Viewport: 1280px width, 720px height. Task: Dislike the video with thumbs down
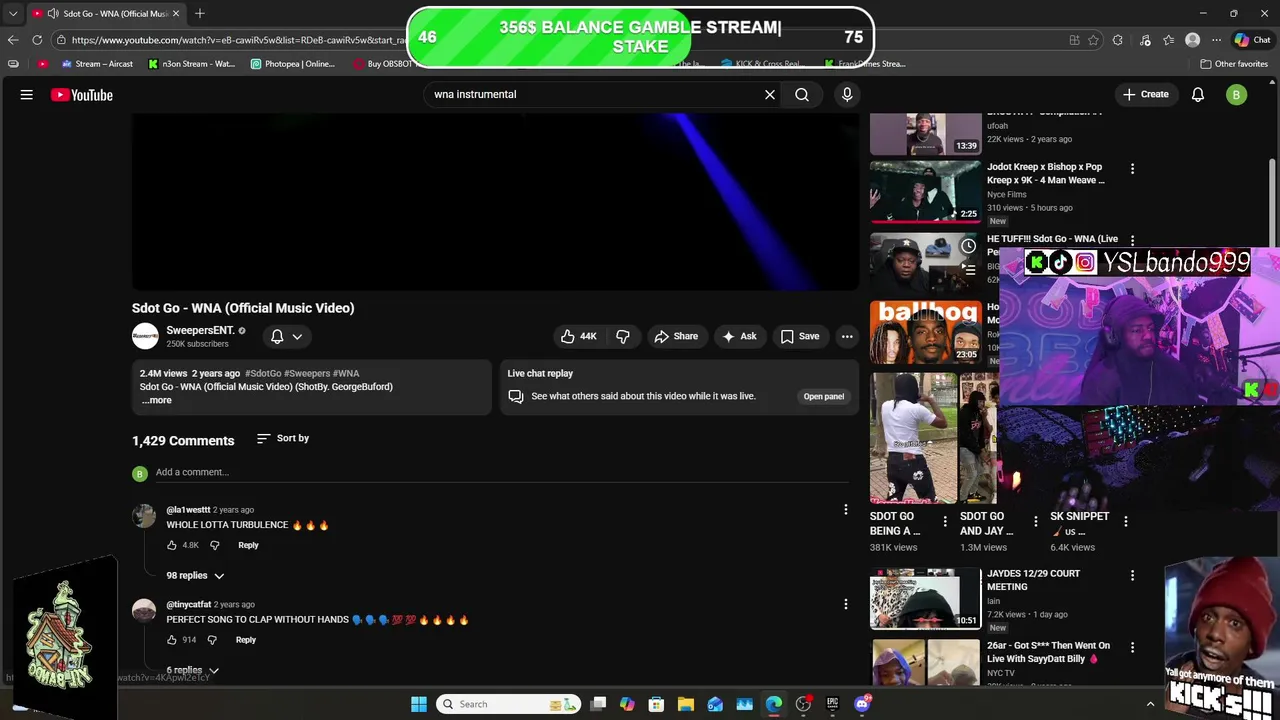(x=623, y=336)
